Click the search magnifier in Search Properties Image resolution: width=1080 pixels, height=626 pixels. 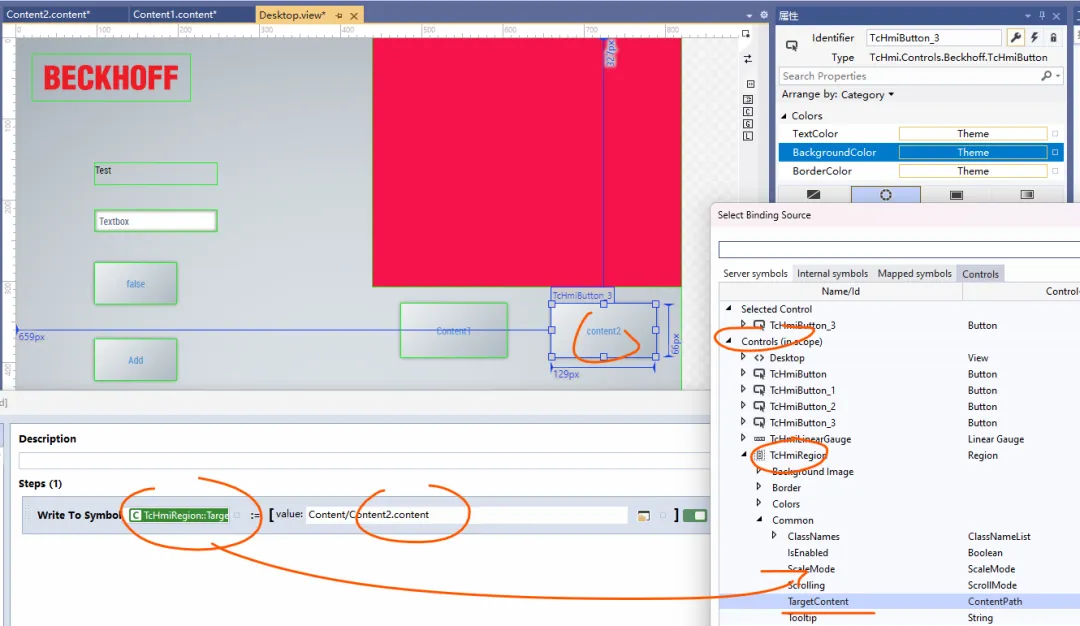point(1046,76)
